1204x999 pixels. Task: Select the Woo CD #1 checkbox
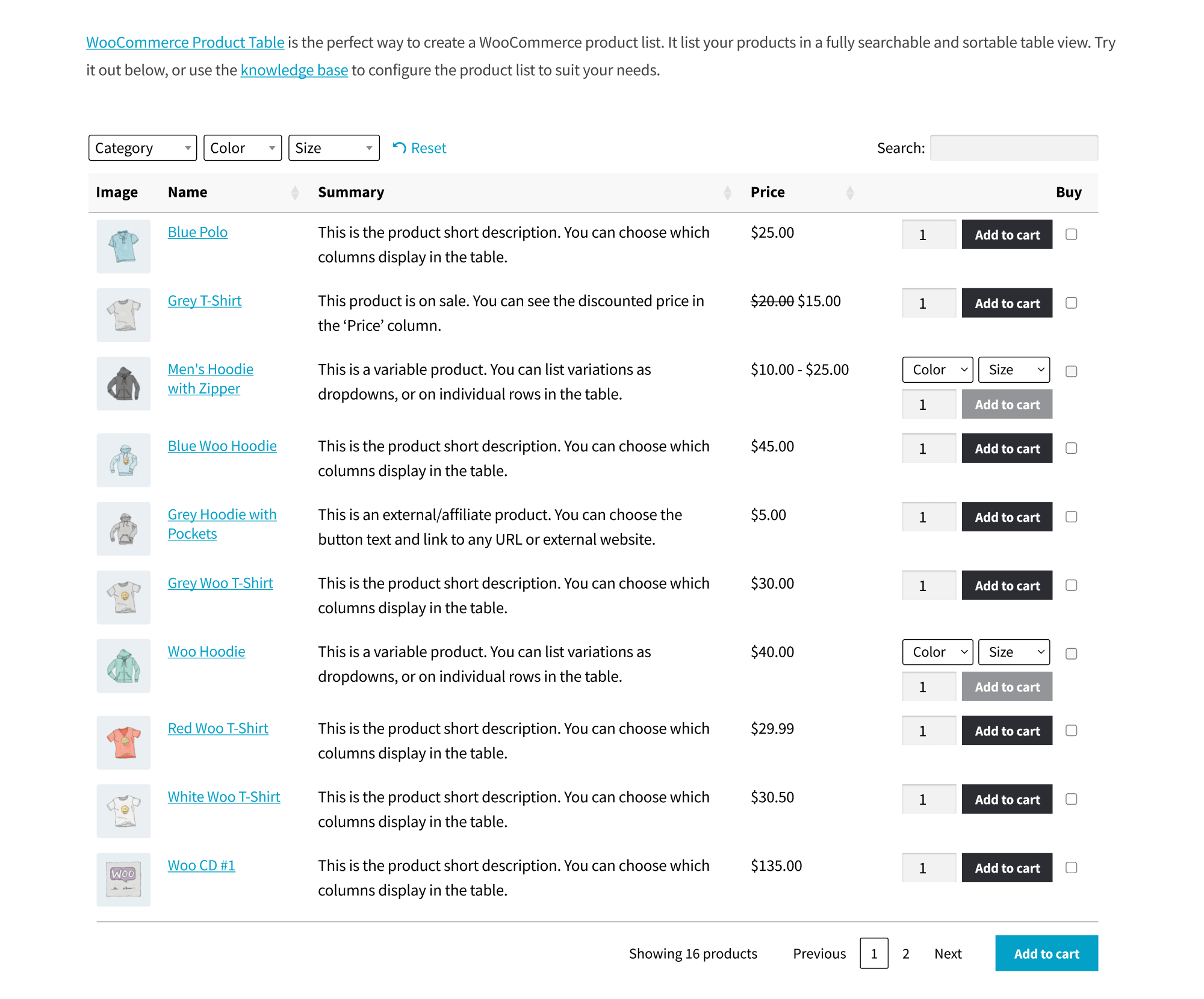tap(1071, 867)
